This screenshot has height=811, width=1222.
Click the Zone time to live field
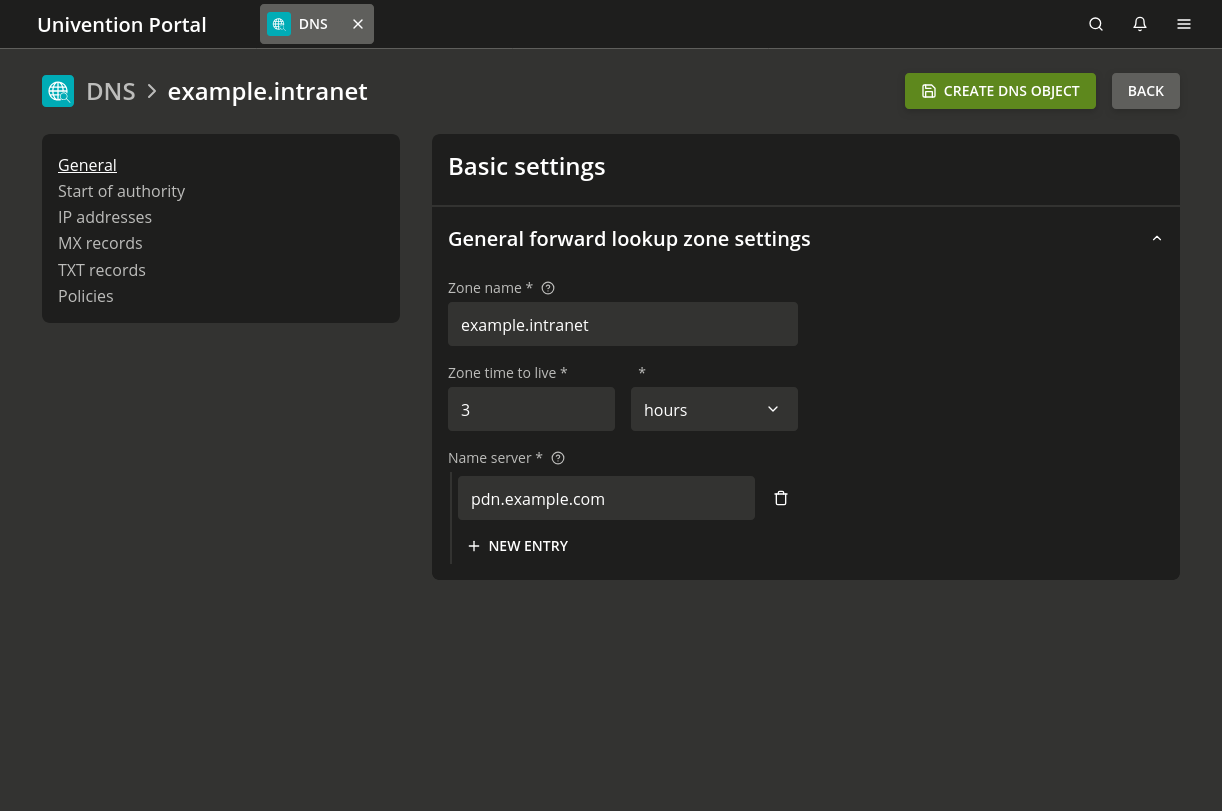pos(531,409)
